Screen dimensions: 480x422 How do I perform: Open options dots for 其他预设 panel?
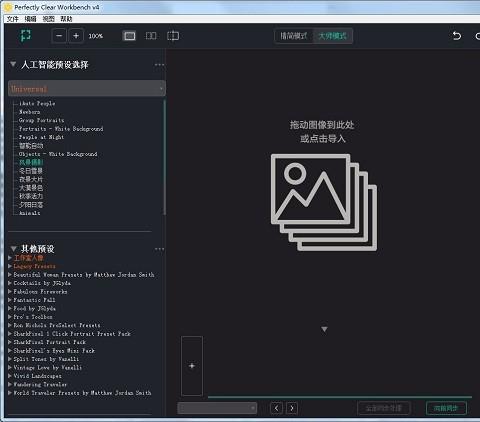click(159, 249)
